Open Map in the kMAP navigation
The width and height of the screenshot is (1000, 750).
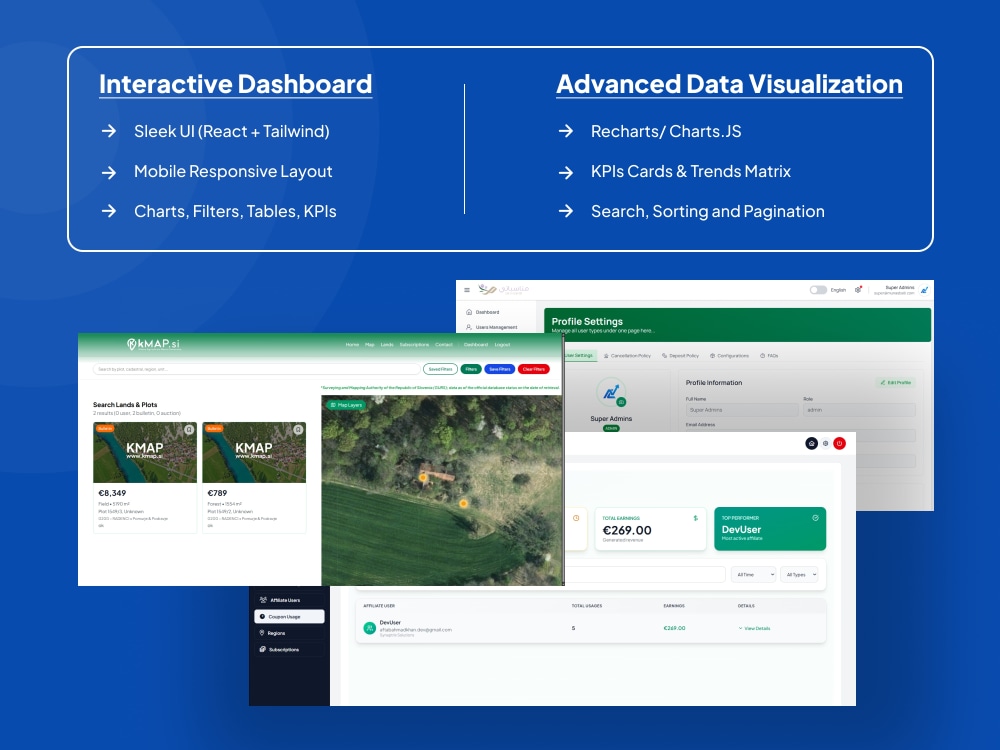point(369,344)
